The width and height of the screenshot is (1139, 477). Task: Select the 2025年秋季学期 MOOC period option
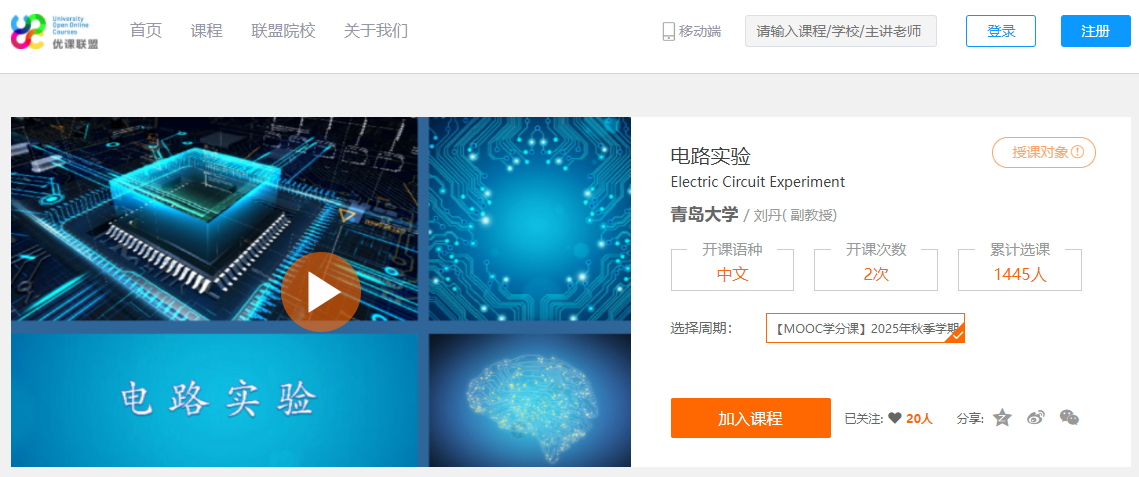click(x=865, y=328)
